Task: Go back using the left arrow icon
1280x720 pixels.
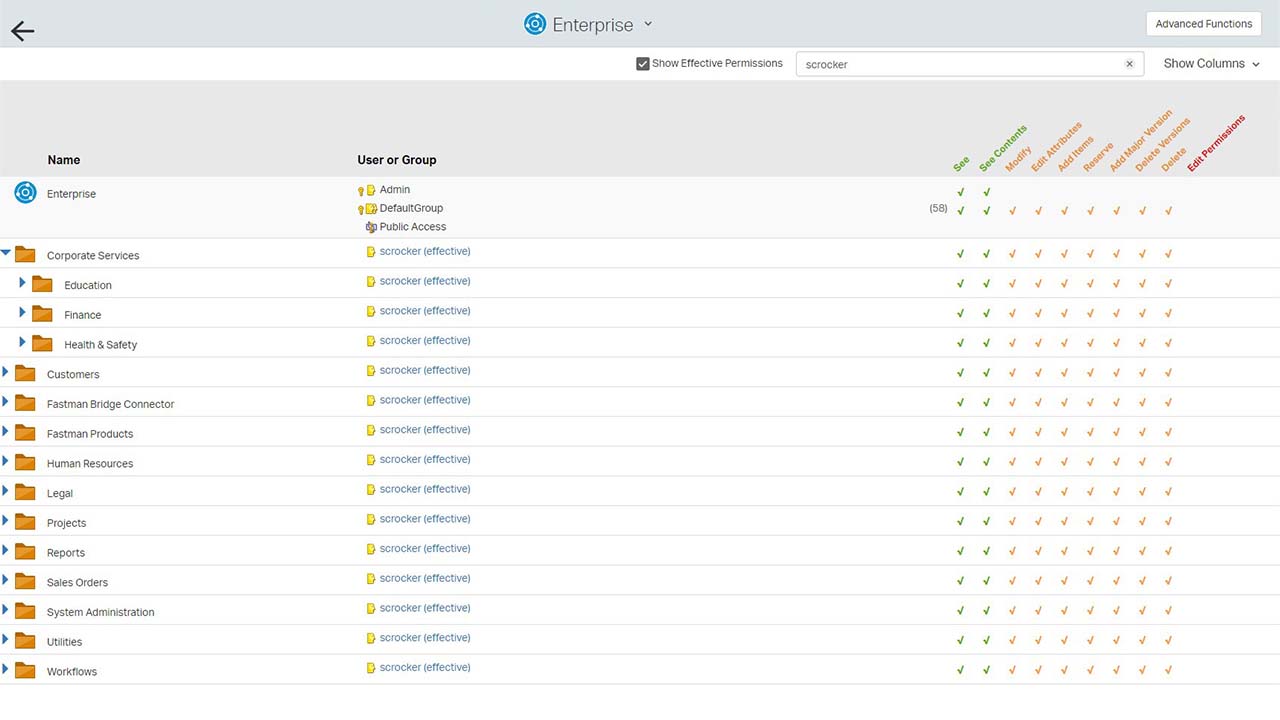Action: (x=22, y=31)
